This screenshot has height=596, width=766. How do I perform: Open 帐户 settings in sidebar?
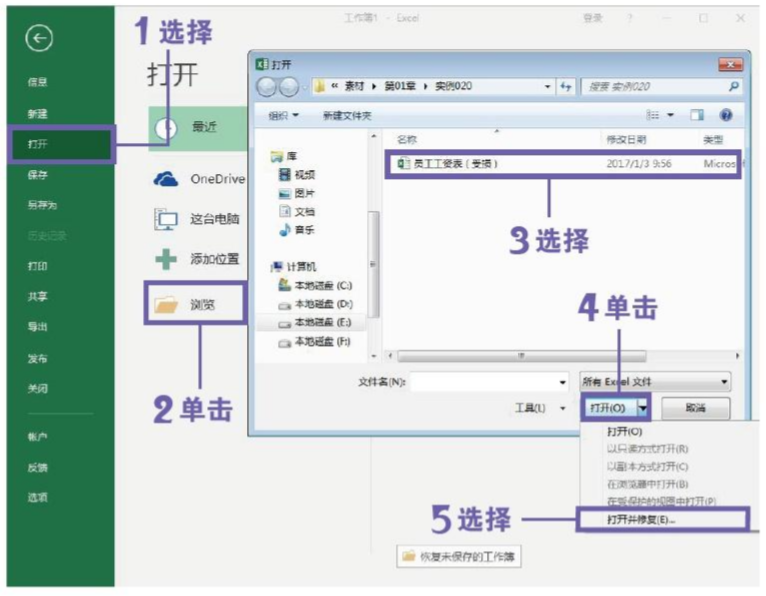pyautogui.click(x=38, y=437)
